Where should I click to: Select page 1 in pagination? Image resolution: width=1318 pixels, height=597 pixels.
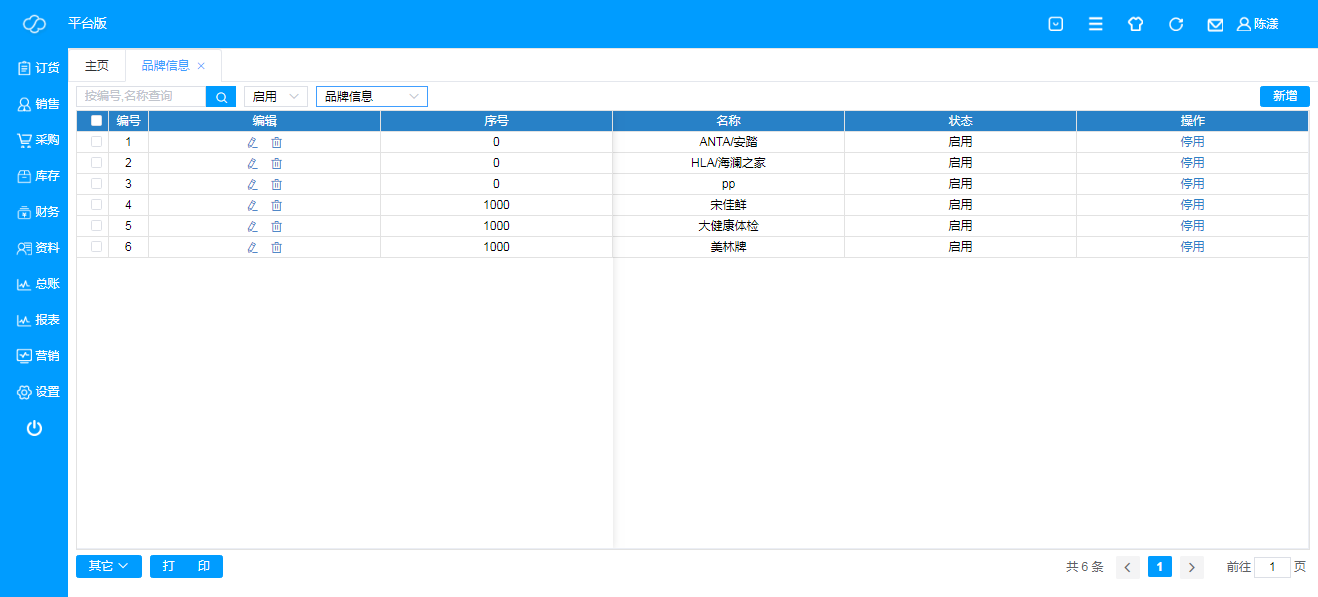pyautogui.click(x=1160, y=567)
